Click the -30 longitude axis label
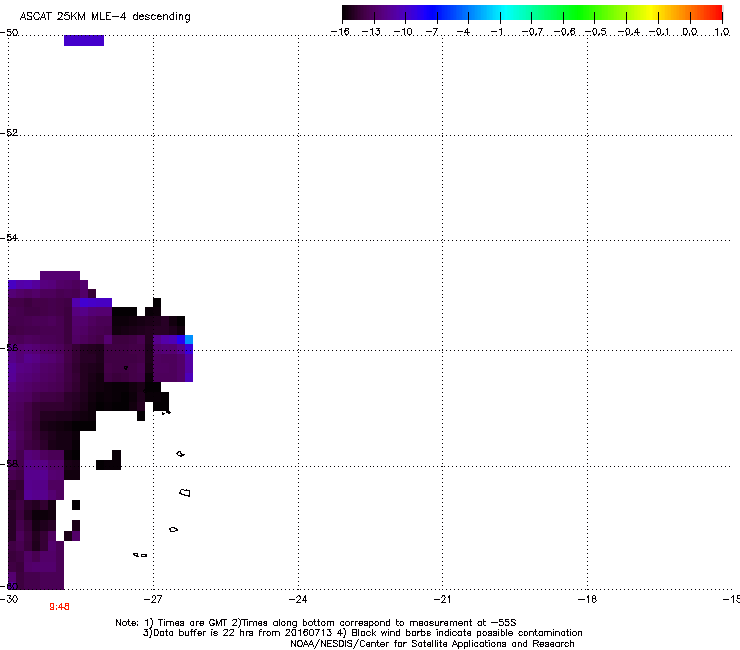This screenshot has width=740, height=650. pos(9,599)
